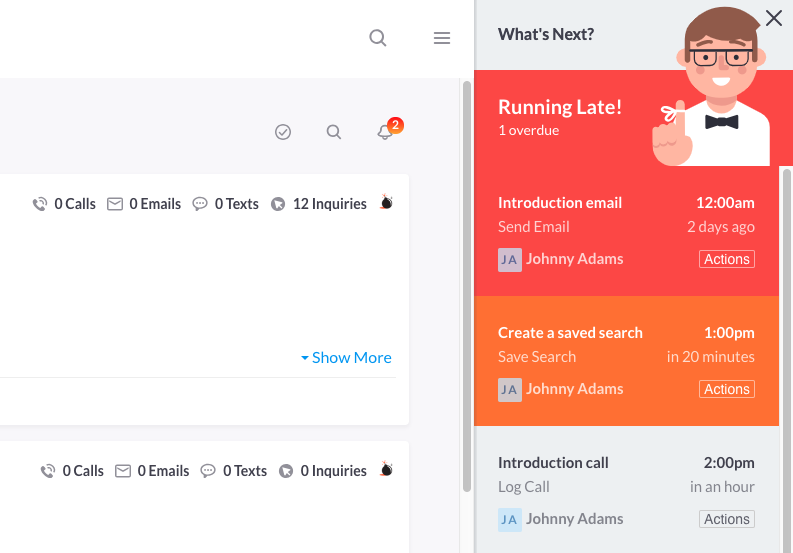This screenshot has width=793, height=553.
Task: Click JA avatar in Introduction call task
Action: click(x=510, y=520)
